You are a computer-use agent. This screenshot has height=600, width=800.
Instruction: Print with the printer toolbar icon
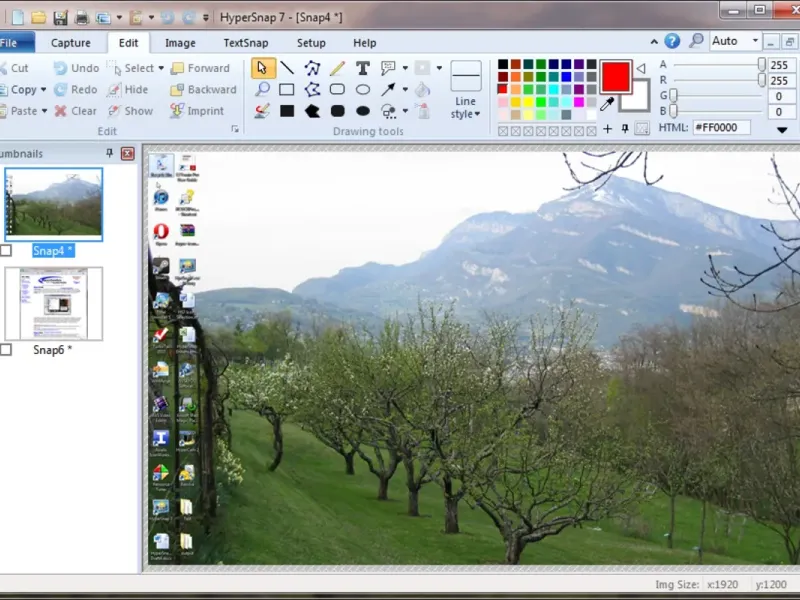[x=82, y=17]
